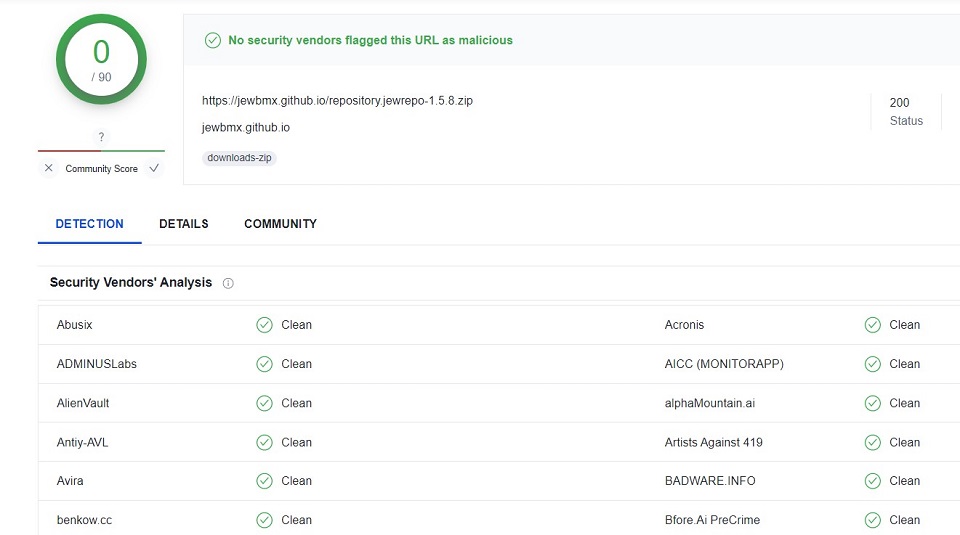Click the Security Vendors' Analysis info icon
960x535 pixels.
(x=228, y=283)
